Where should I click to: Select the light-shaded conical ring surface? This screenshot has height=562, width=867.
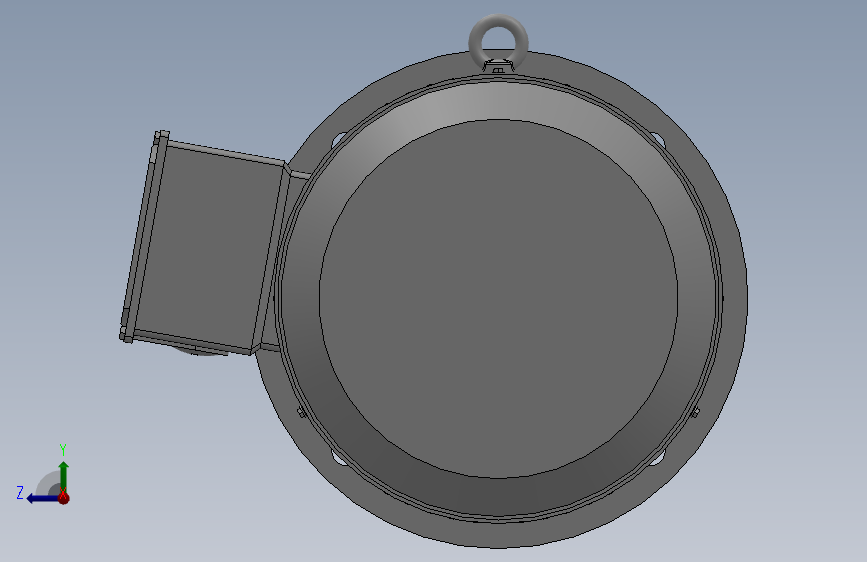498,102
